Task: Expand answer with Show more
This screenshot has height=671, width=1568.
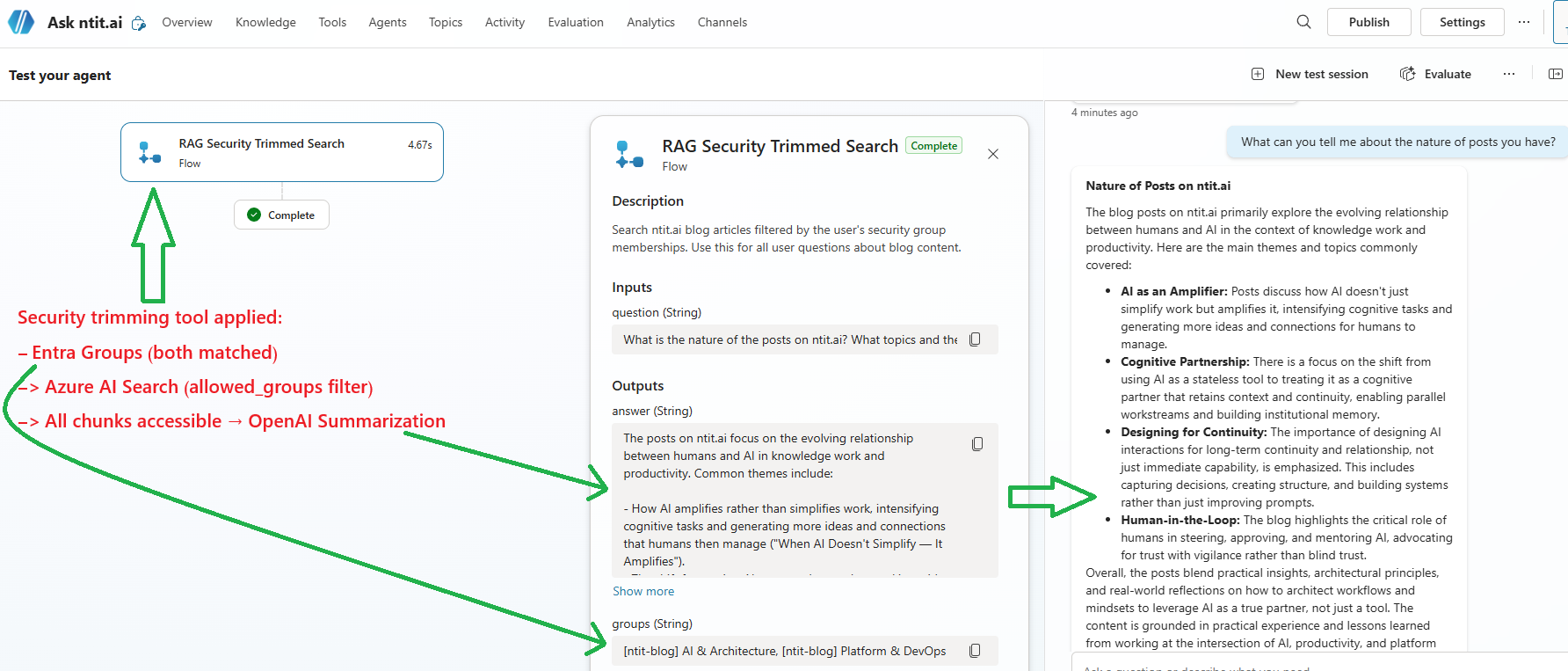Action: coord(643,591)
